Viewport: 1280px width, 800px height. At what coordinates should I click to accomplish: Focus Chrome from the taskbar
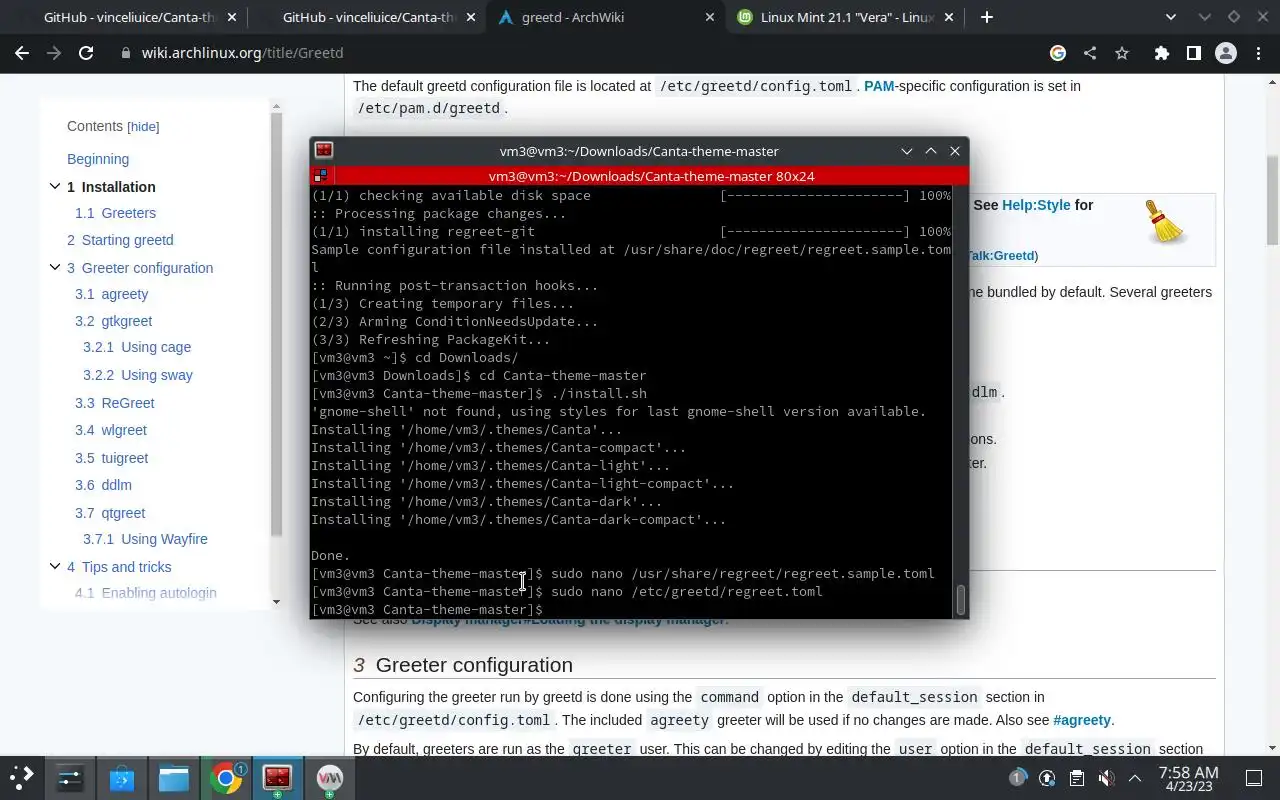(226, 777)
